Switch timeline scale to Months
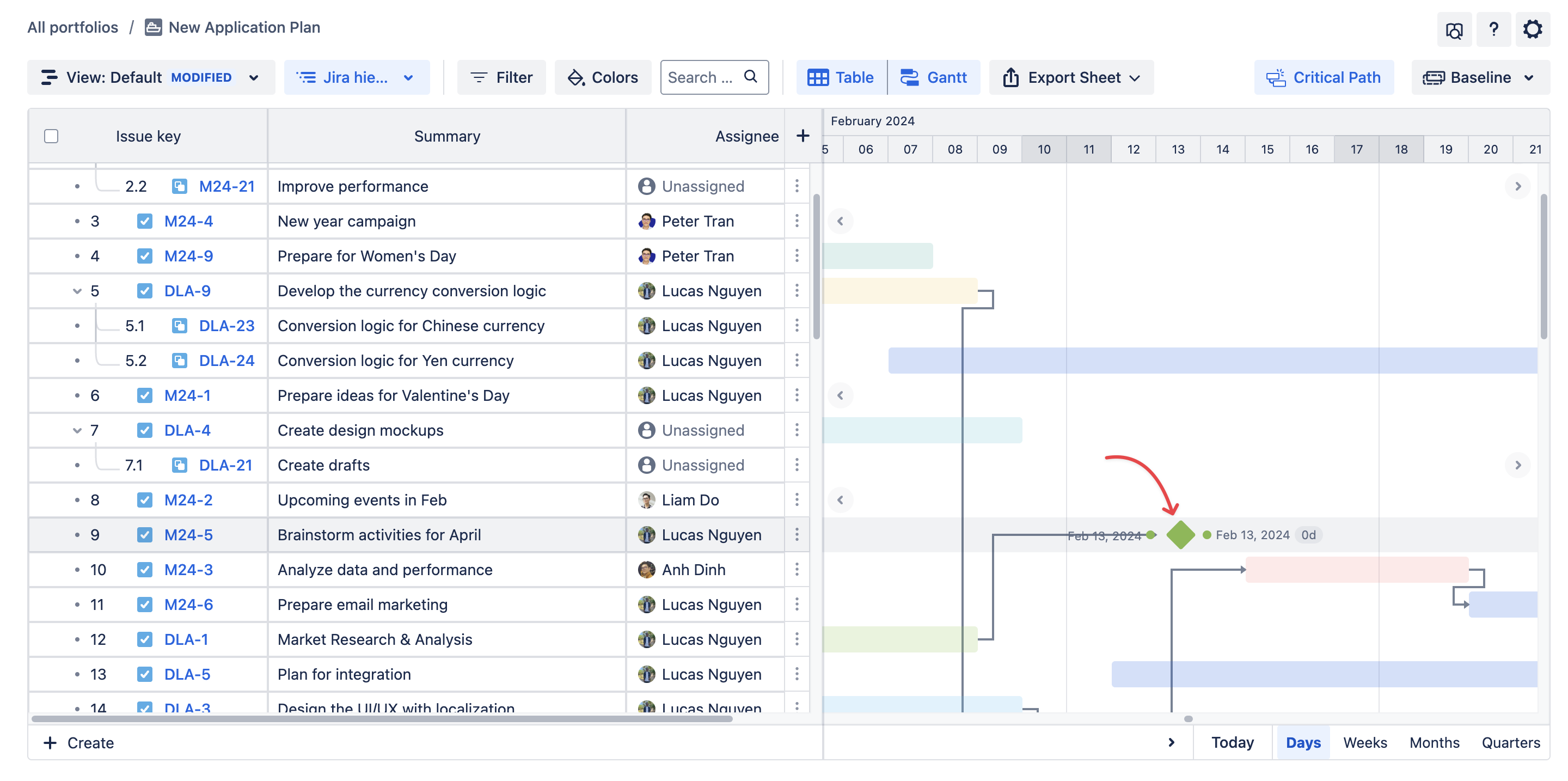1568x781 pixels. click(1434, 742)
